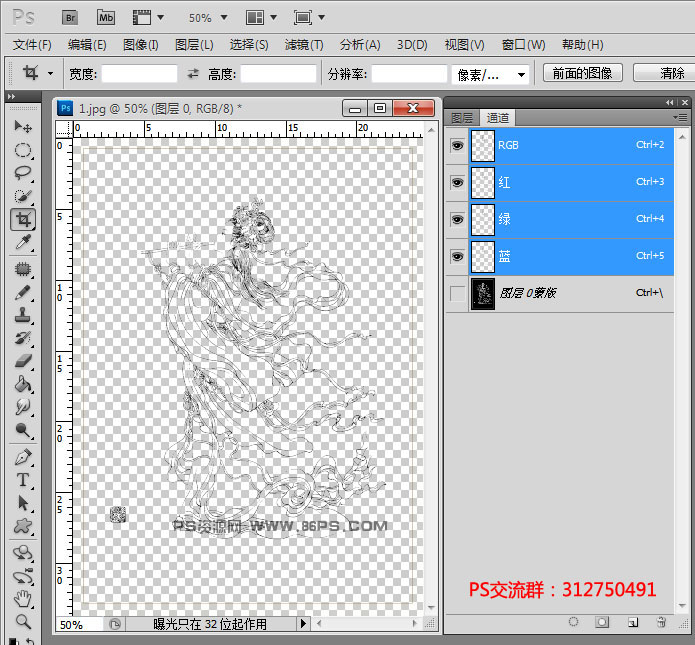This screenshot has height=645, width=695.
Task: Toggle 红 channel visibility
Action: click(x=457, y=182)
